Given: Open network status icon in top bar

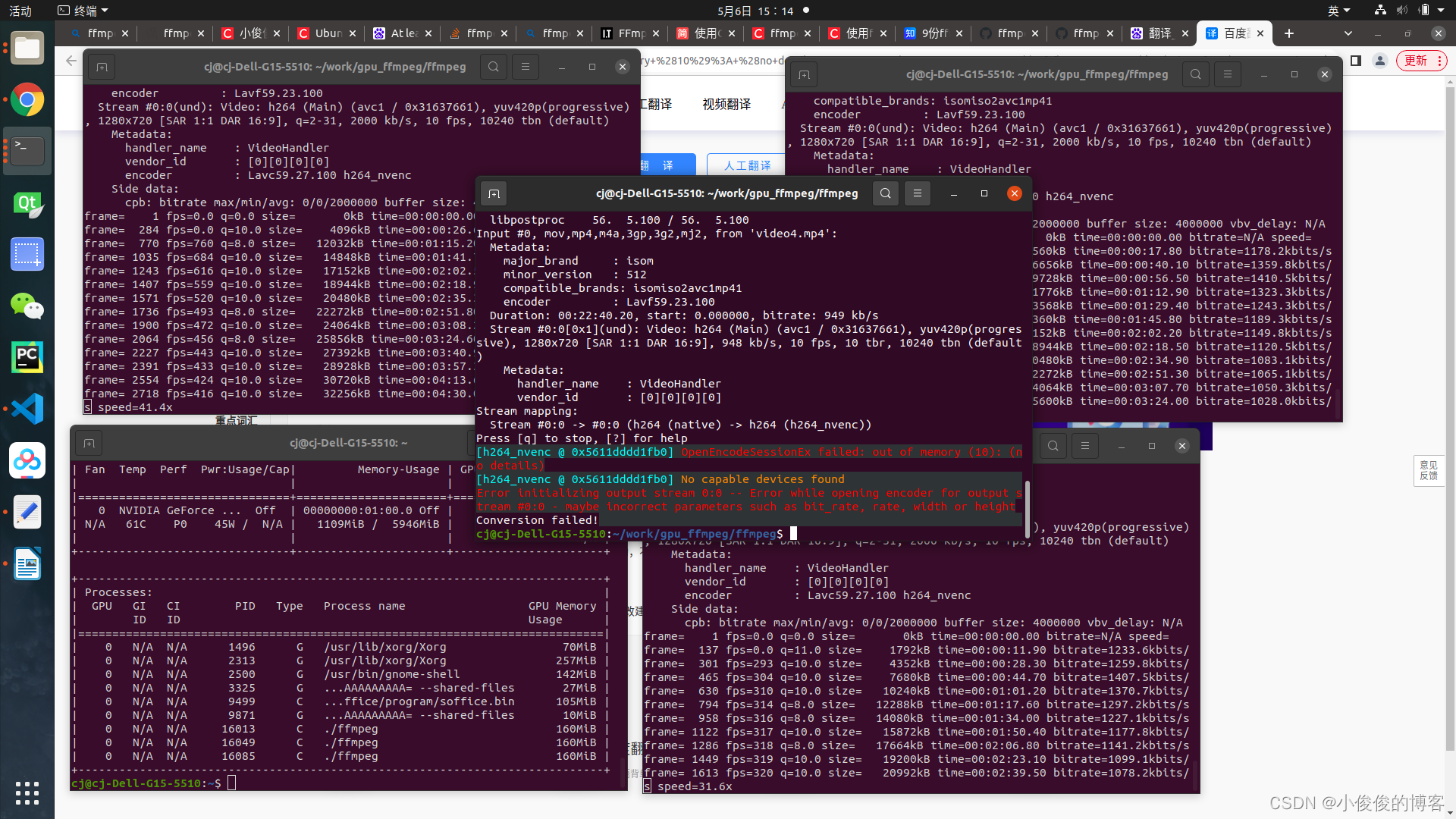Looking at the screenshot, I should [x=1380, y=10].
